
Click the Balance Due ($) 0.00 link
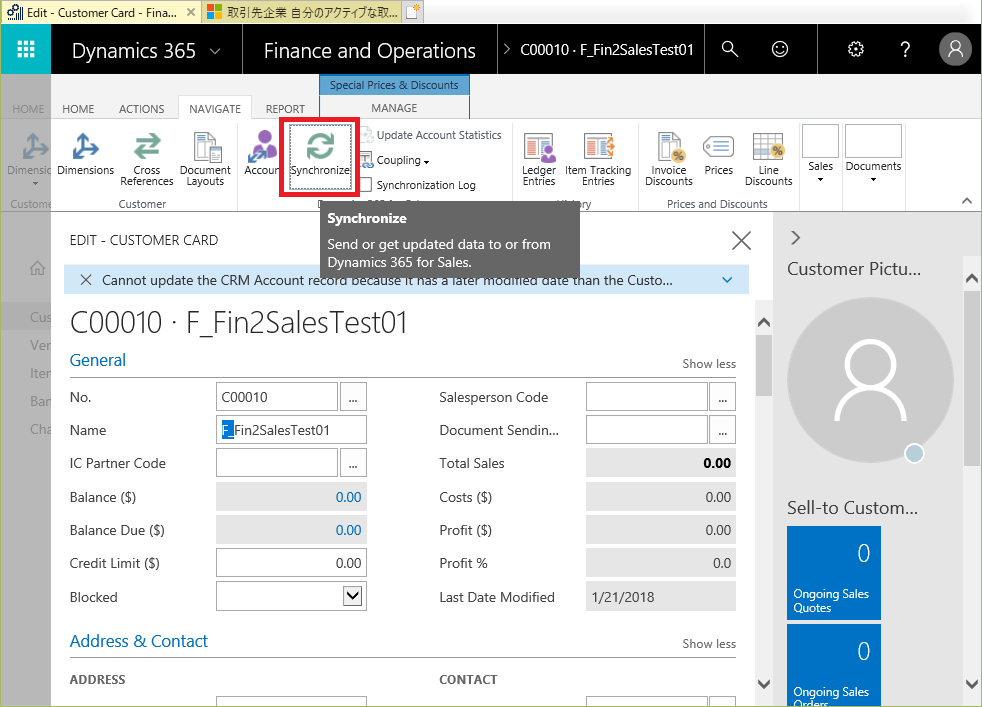point(348,530)
